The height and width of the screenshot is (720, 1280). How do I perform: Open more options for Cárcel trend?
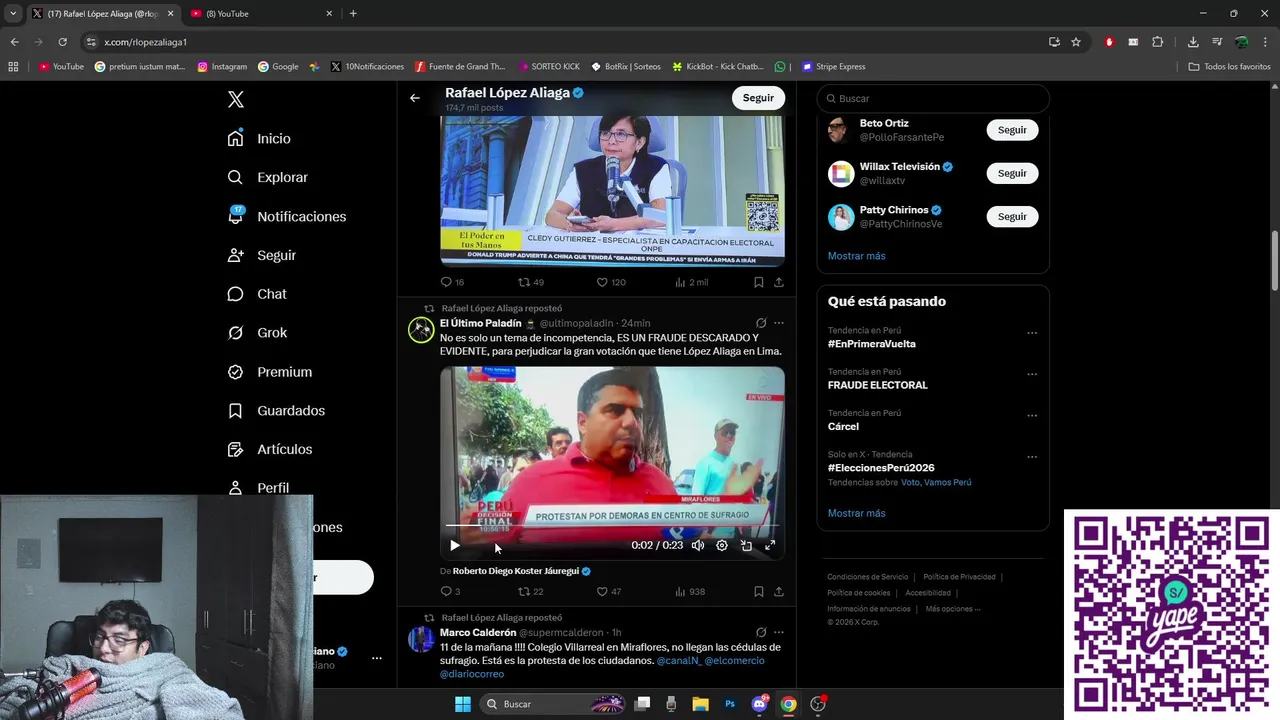pyautogui.click(x=1032, y=415)
